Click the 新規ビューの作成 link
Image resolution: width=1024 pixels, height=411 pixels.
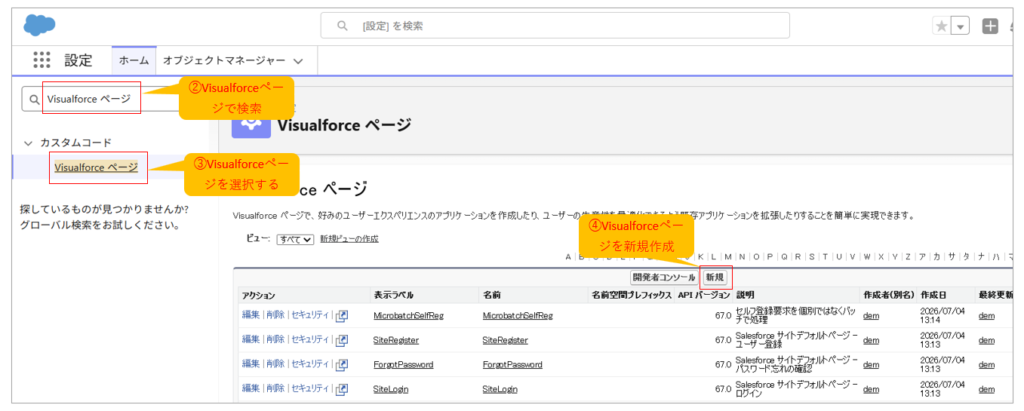(349, 239)
